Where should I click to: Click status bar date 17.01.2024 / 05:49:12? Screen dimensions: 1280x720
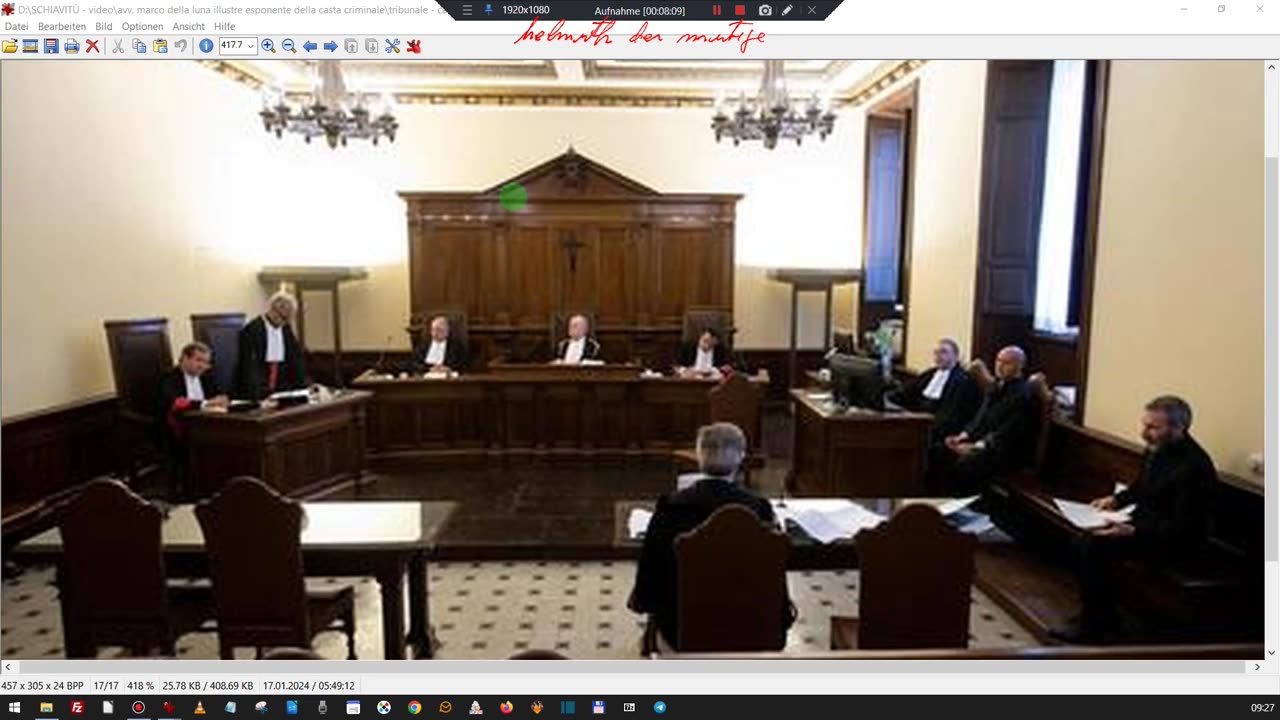309,686
